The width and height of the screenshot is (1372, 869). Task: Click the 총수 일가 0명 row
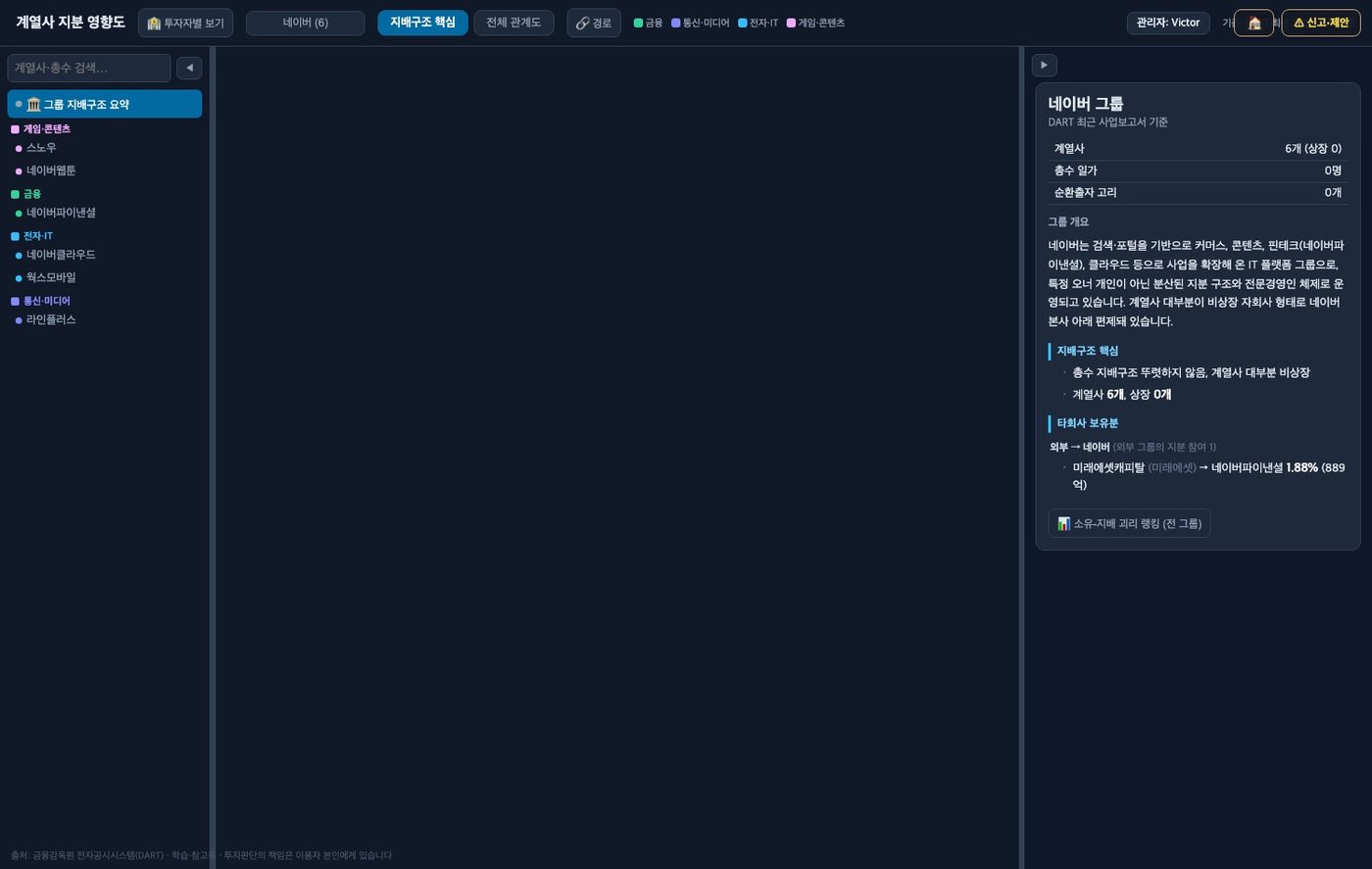pyautogui.click(x=1198, y=170)
